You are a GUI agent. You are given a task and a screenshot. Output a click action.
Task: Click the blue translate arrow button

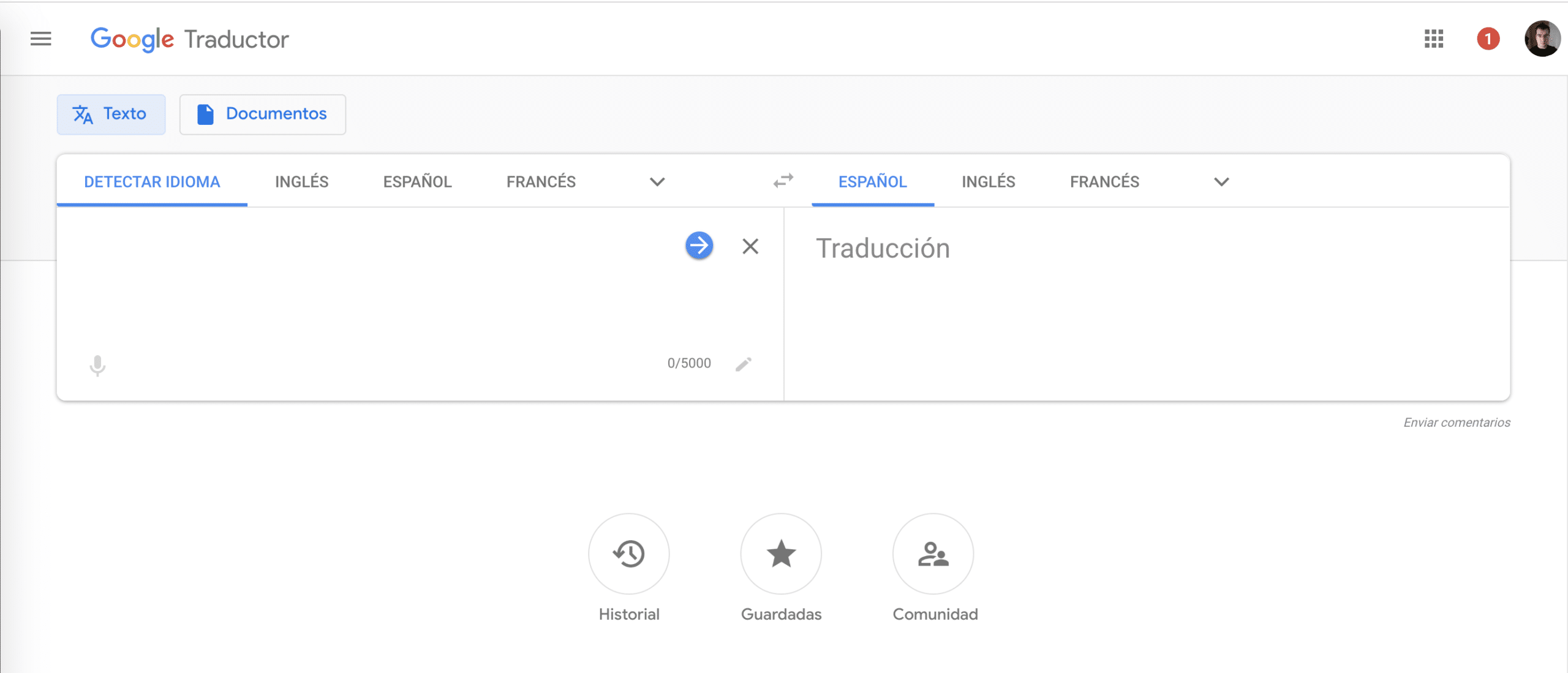click(x=699, y=246)
